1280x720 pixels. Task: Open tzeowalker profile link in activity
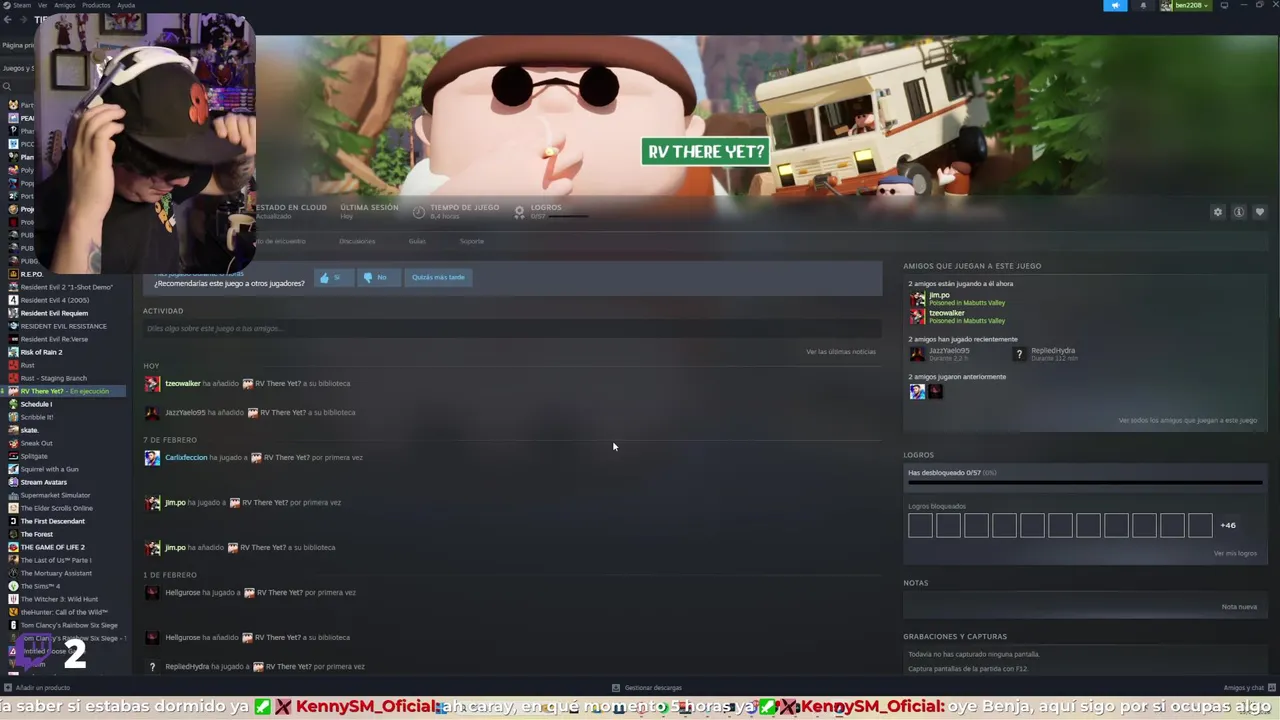click(183, 384)
